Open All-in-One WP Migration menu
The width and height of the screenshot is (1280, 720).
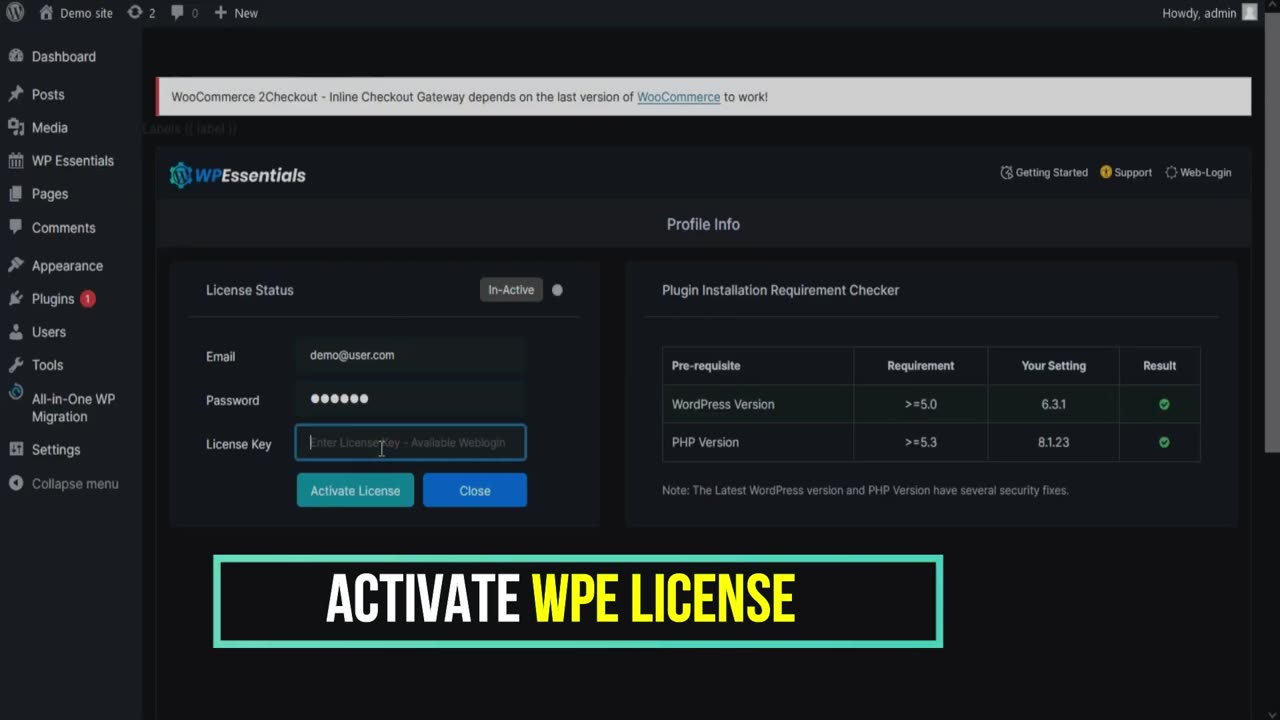(74, 408)
